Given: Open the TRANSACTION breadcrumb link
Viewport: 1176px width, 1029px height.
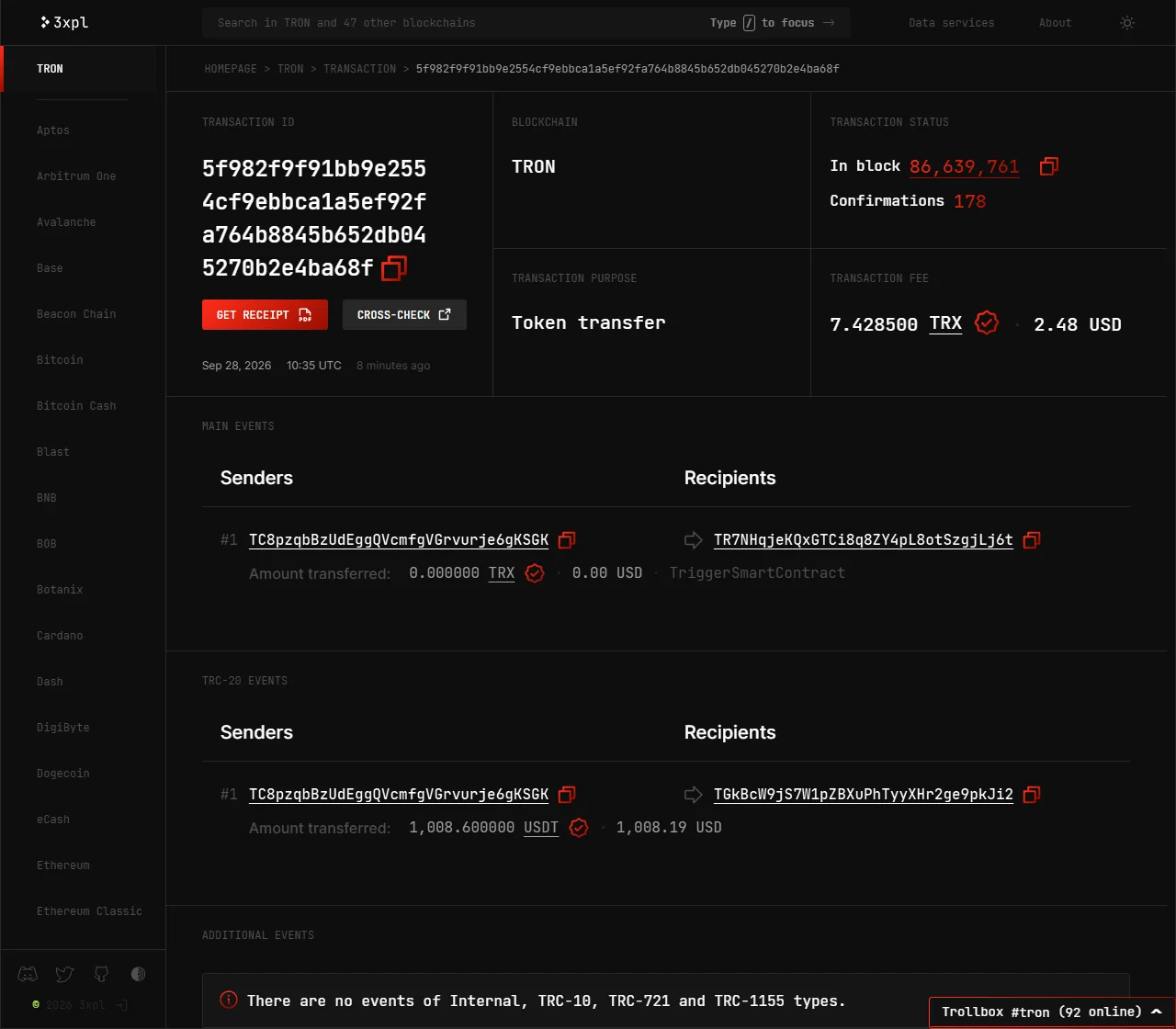Looking at the screenshot, I should coord(359,69).
